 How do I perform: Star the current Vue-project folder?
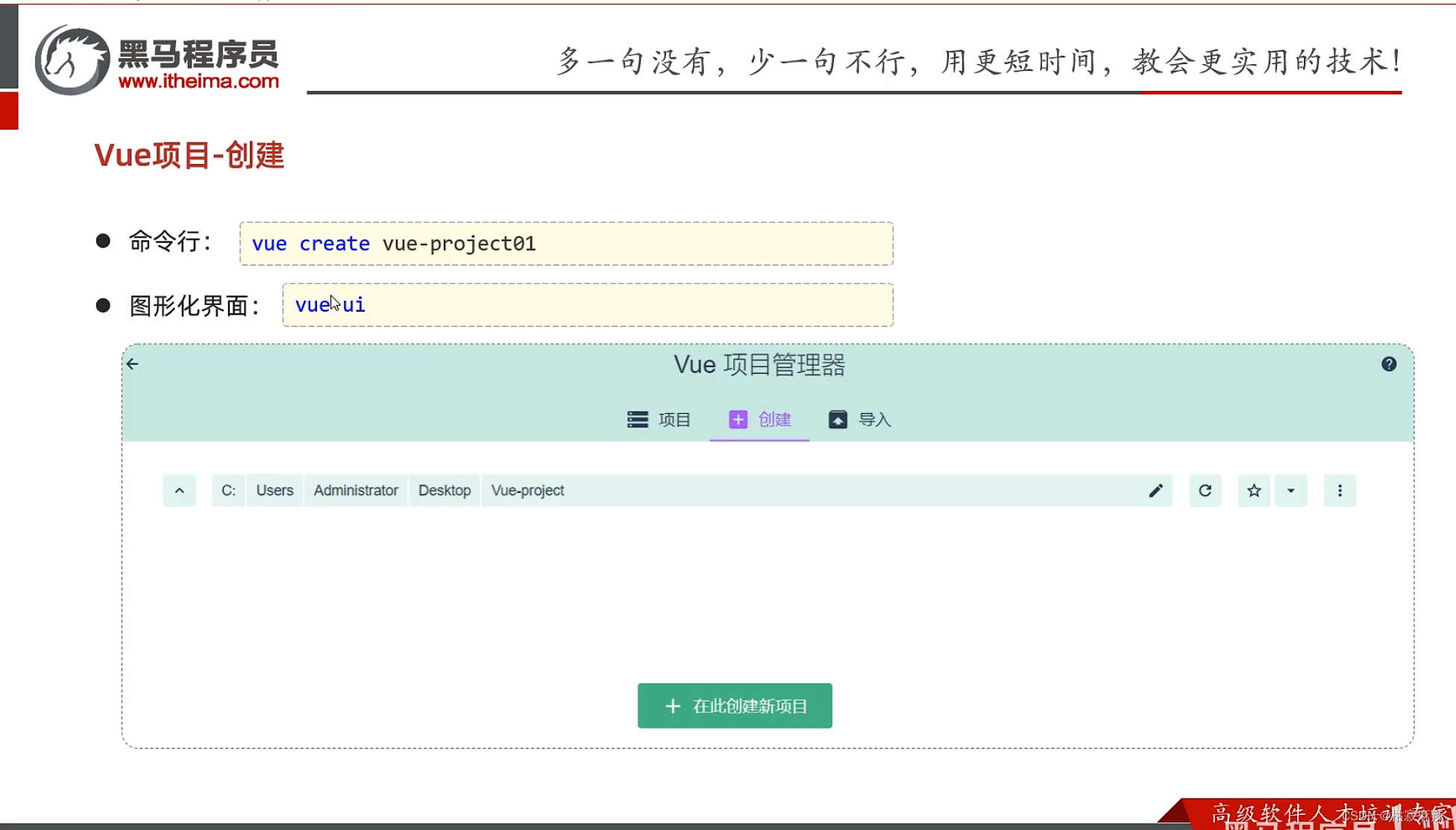(1254, 491)
